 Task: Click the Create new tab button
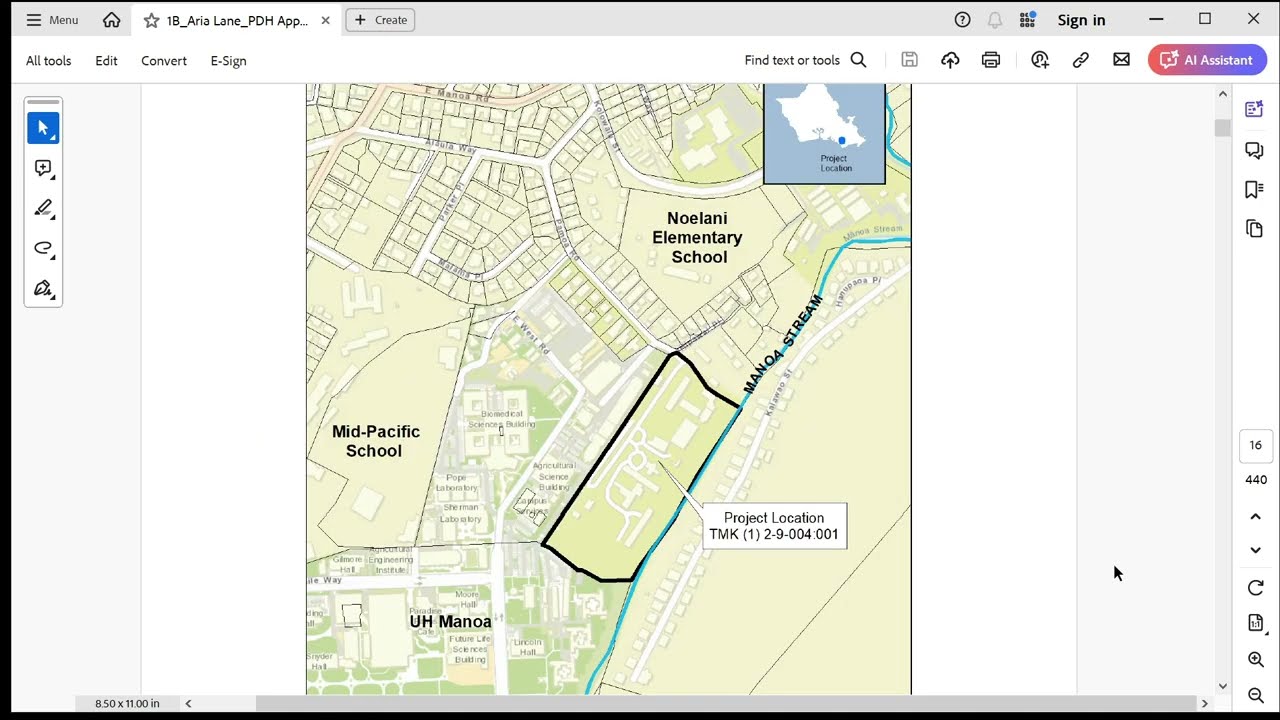click(x=380, y=20)
